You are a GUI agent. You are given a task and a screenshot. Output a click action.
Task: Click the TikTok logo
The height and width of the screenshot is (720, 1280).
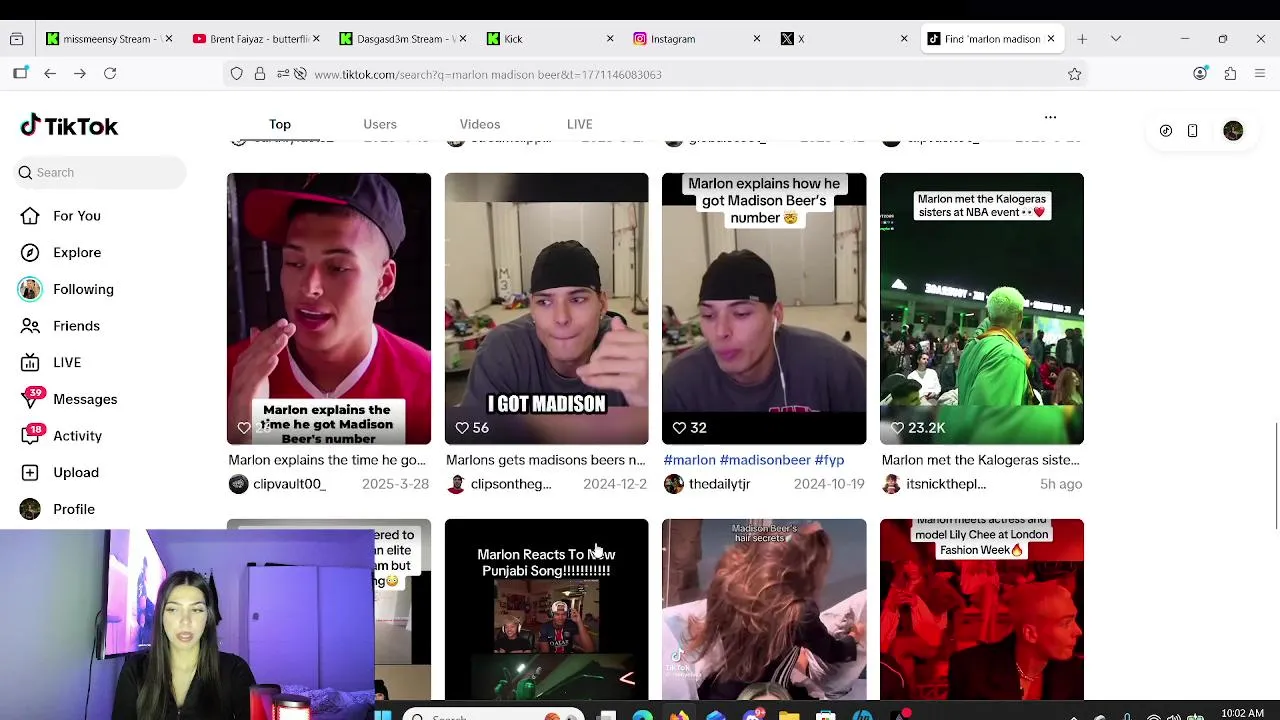(x=69, y=126)
